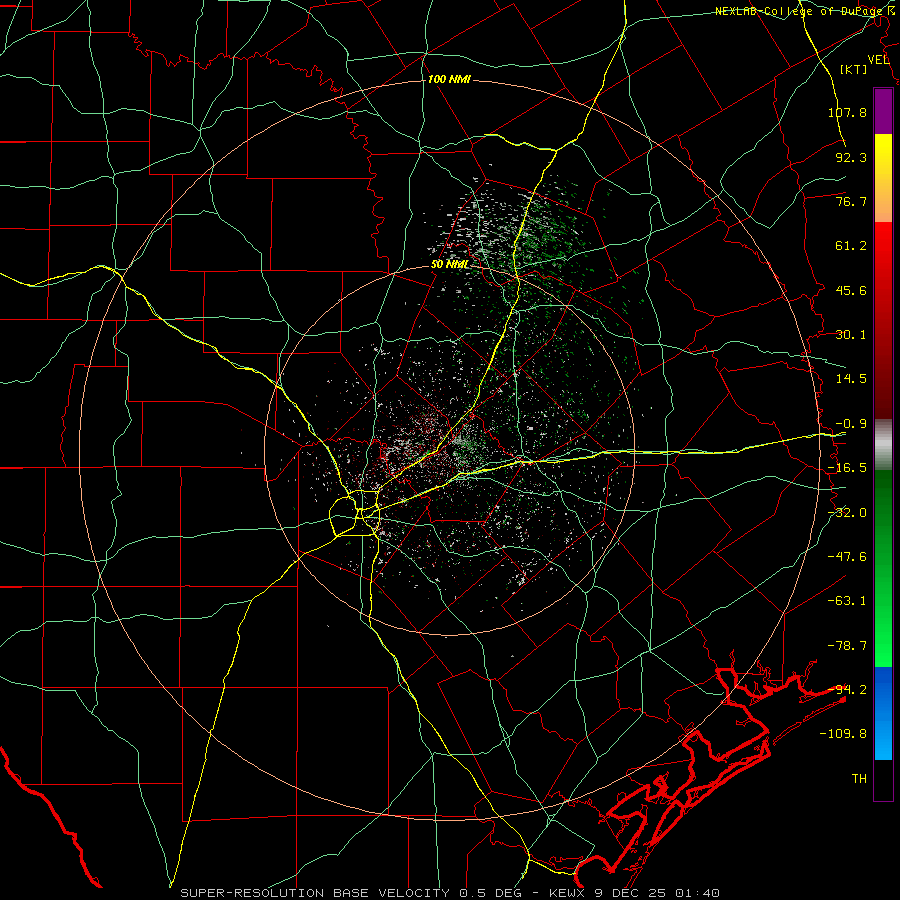Image resolution: width=900 pixels, height=900 pixels.
Task: Select the 107.8 value on velocity scale
Action: pos(847,112)
